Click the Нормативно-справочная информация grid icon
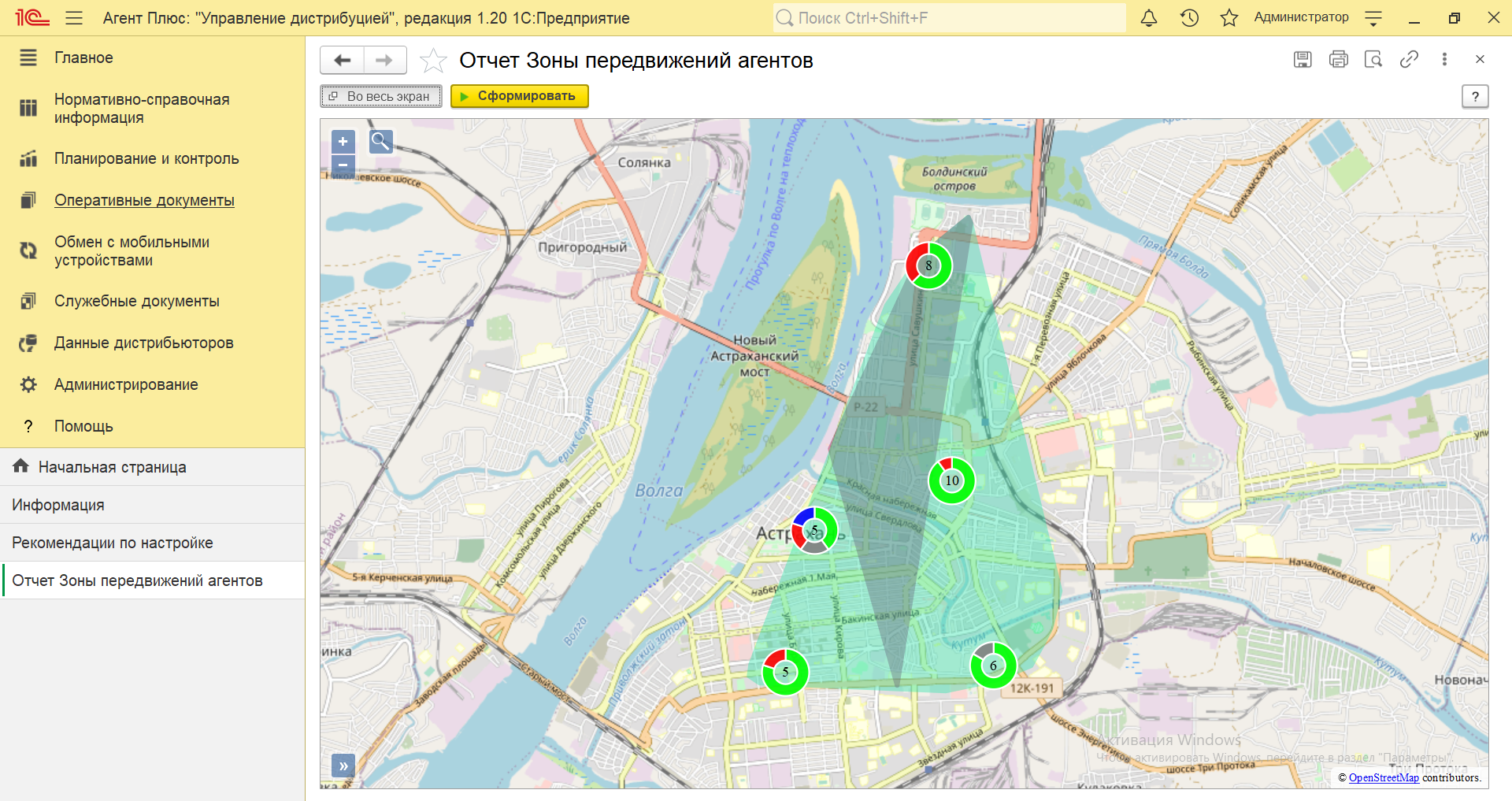1512x801 pixels. (28, 109)
